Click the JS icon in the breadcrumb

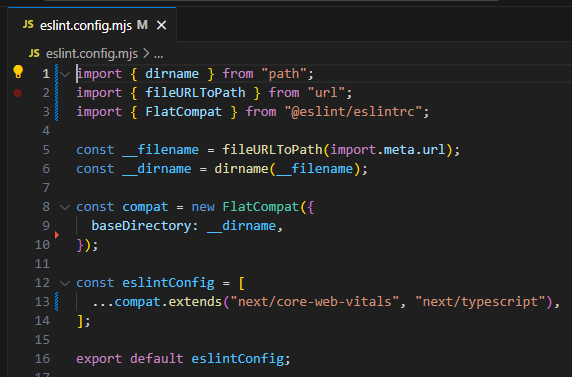coord(34,53)
